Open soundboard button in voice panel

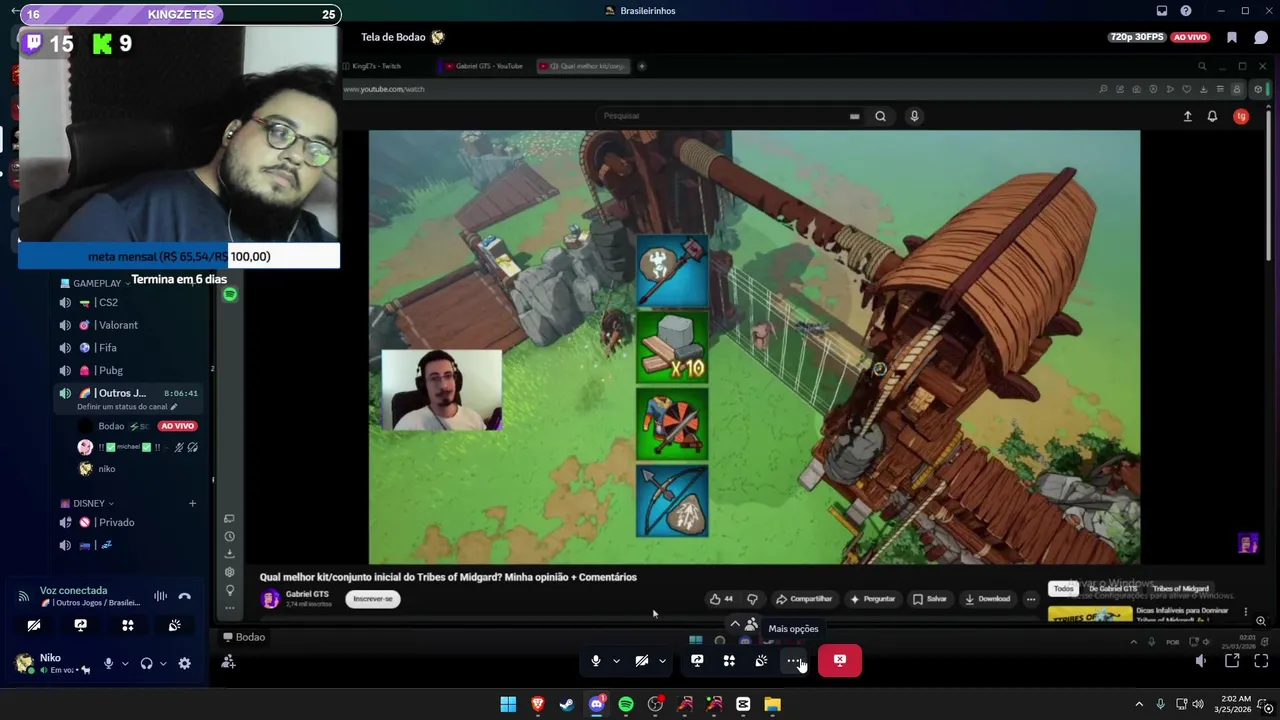pos(175,625)
